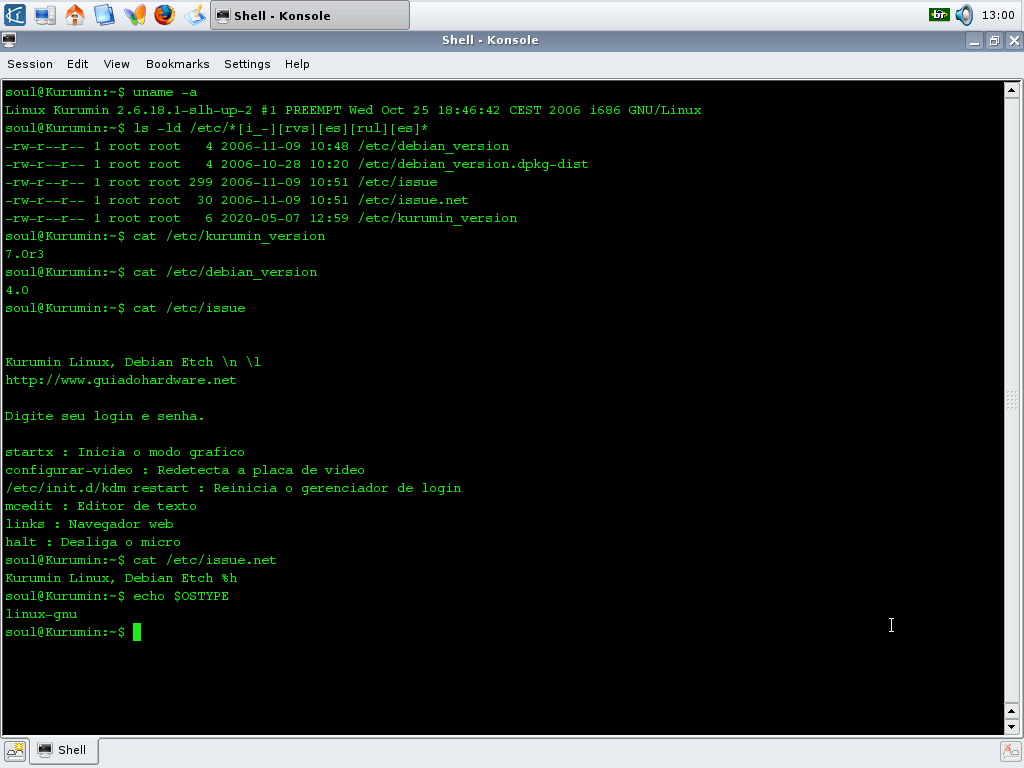1024x768 pixels.
Task: Click the '7.0r3' version output
Action: coord(24,254)
